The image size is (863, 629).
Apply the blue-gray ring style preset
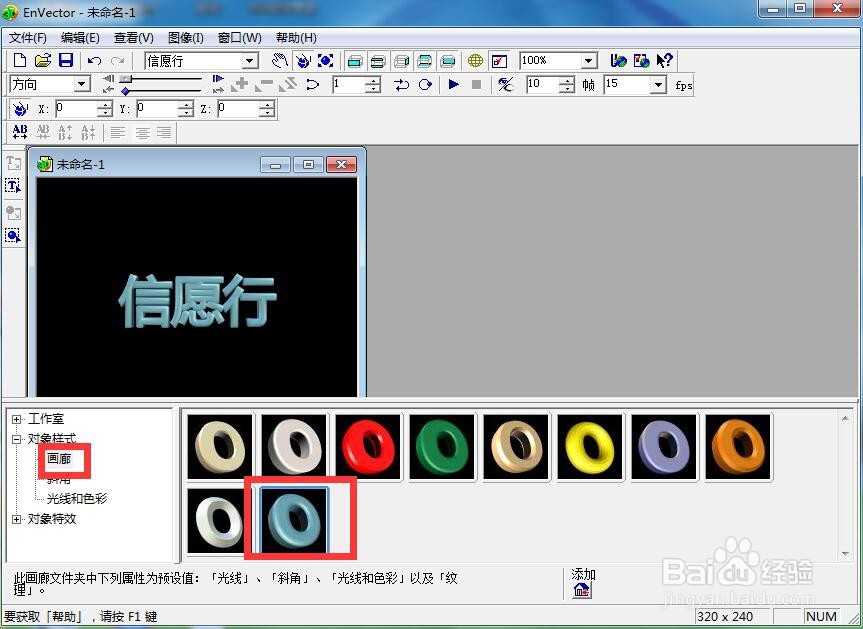(x=294, y=520)
